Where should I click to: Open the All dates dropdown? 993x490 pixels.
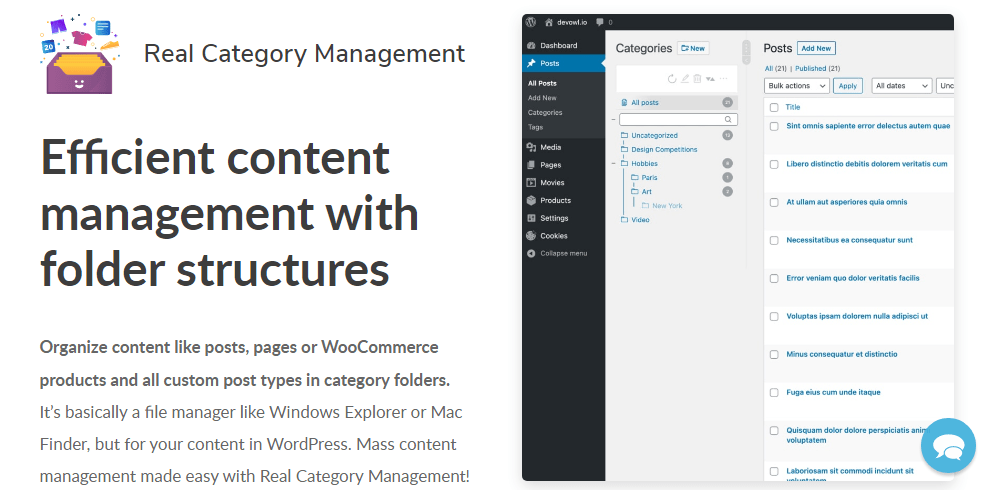(x=902, y=85)
